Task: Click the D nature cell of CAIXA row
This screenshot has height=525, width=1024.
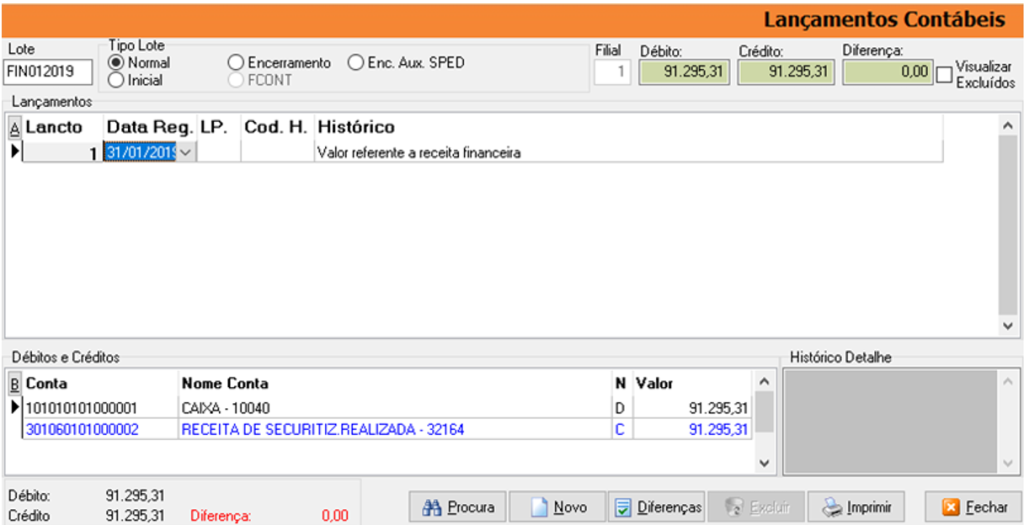Action: point(623,409)
